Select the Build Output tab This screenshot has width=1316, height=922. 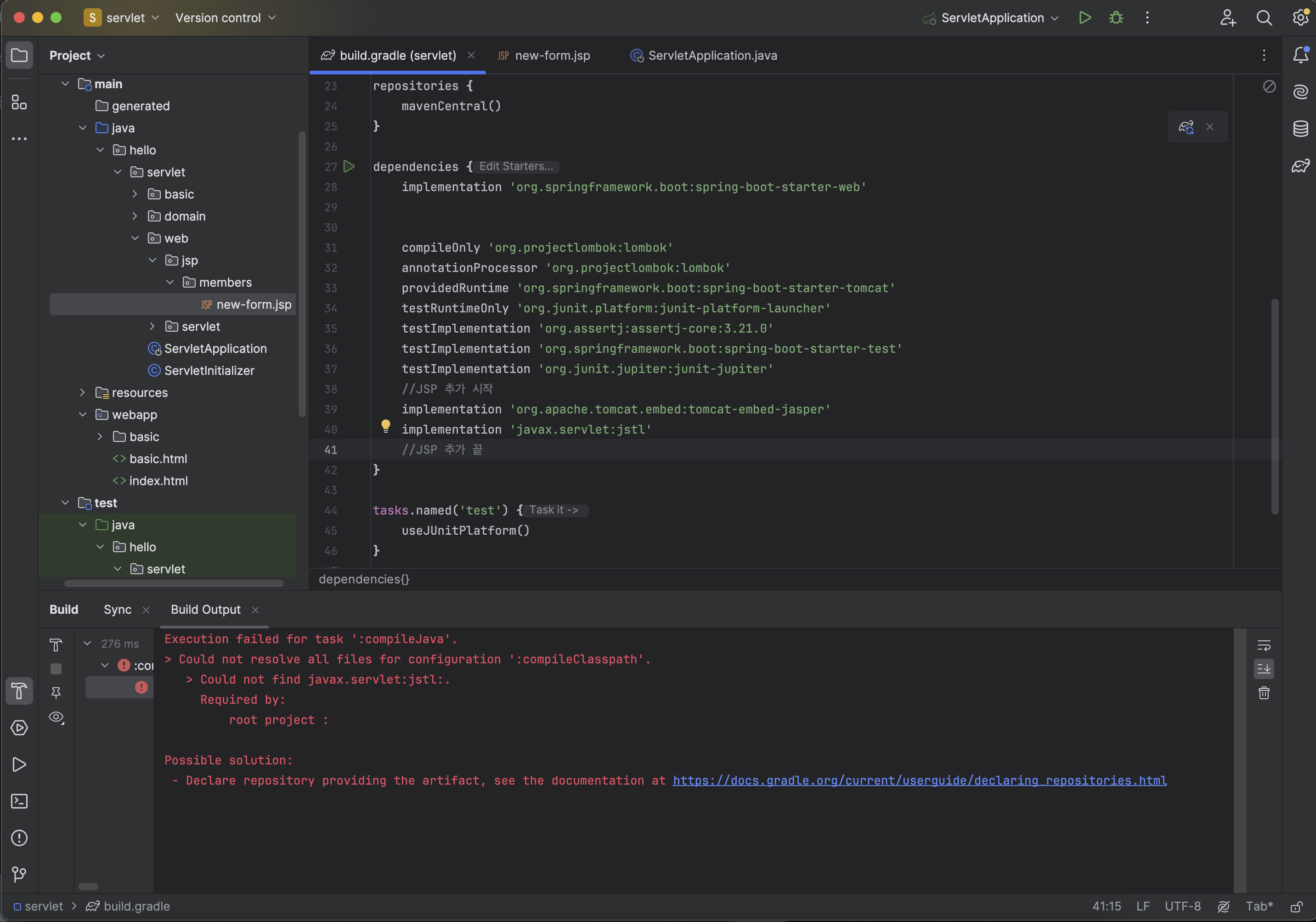[206, 610]
